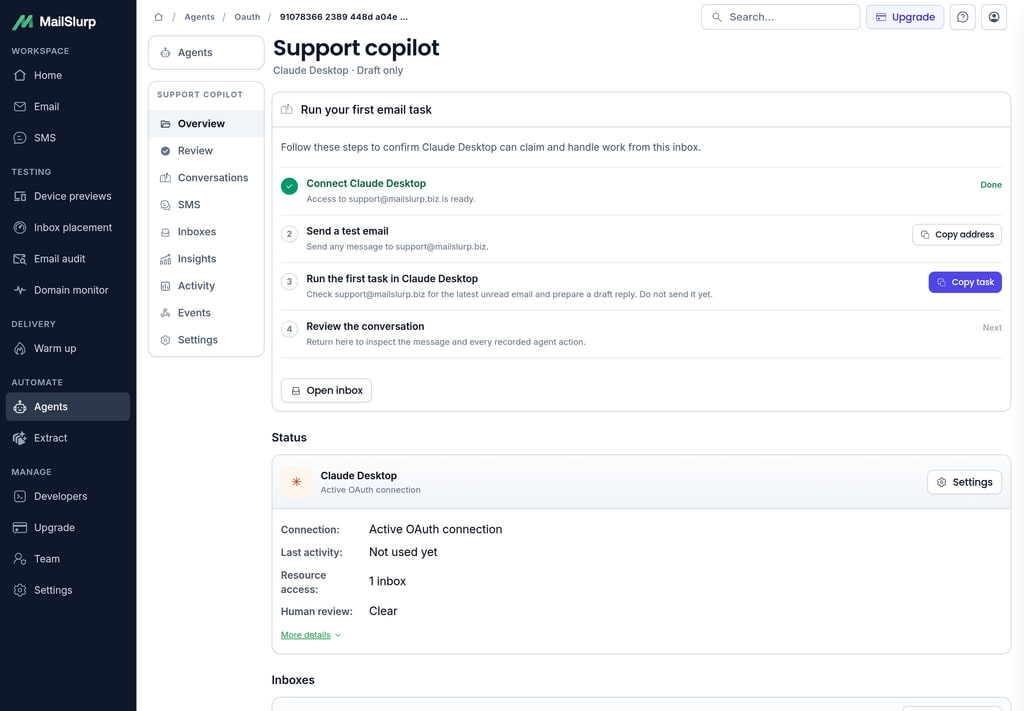This screenshot has width=1024, height=711.
Task: Open Settings tab in Support copilot
Action: [206, 340]
